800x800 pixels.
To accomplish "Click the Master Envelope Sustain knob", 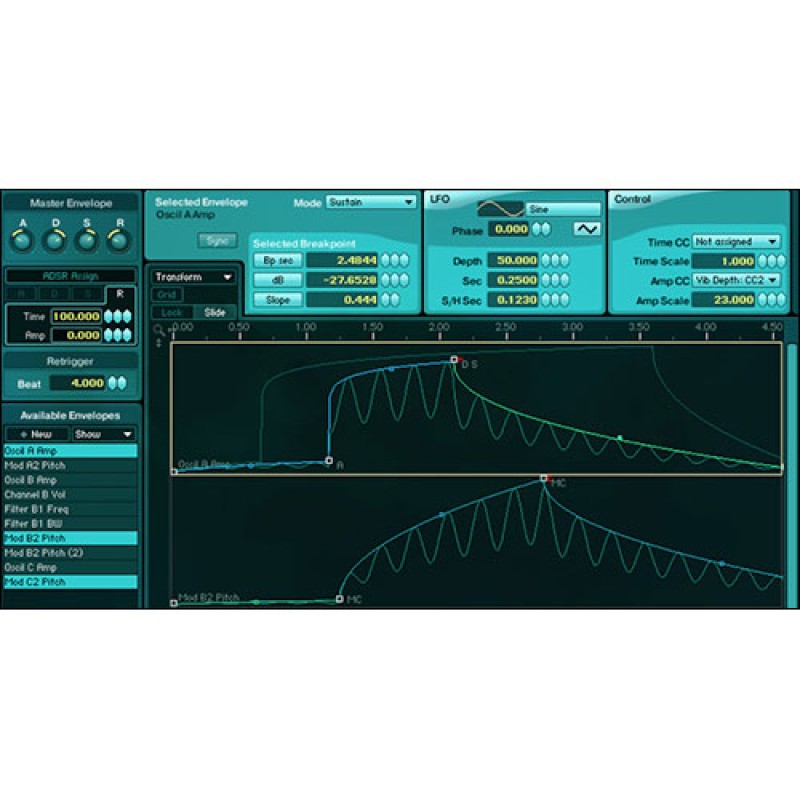I will pos(87,241).
